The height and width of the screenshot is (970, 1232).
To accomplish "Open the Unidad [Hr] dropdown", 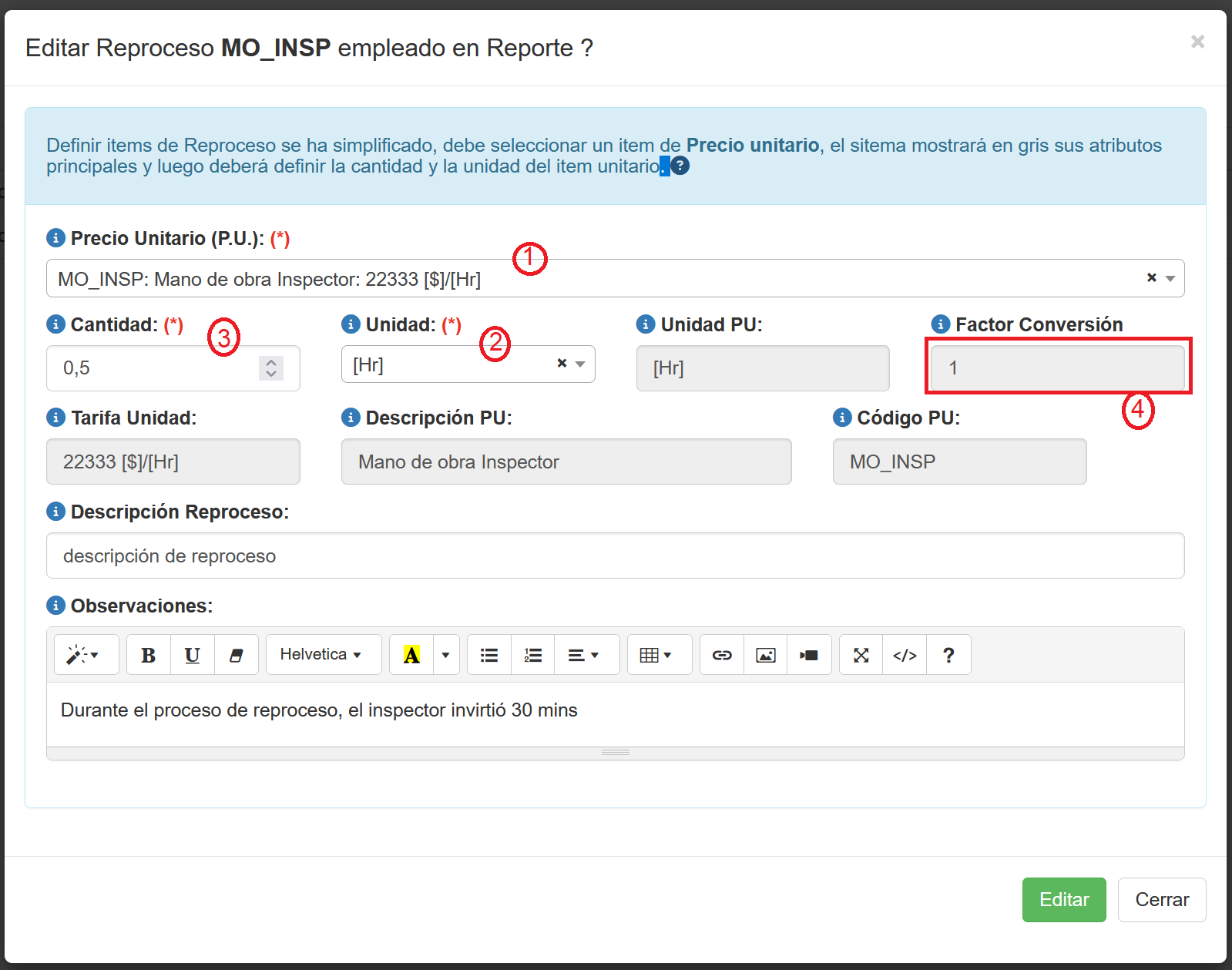I will click(580, 364).
